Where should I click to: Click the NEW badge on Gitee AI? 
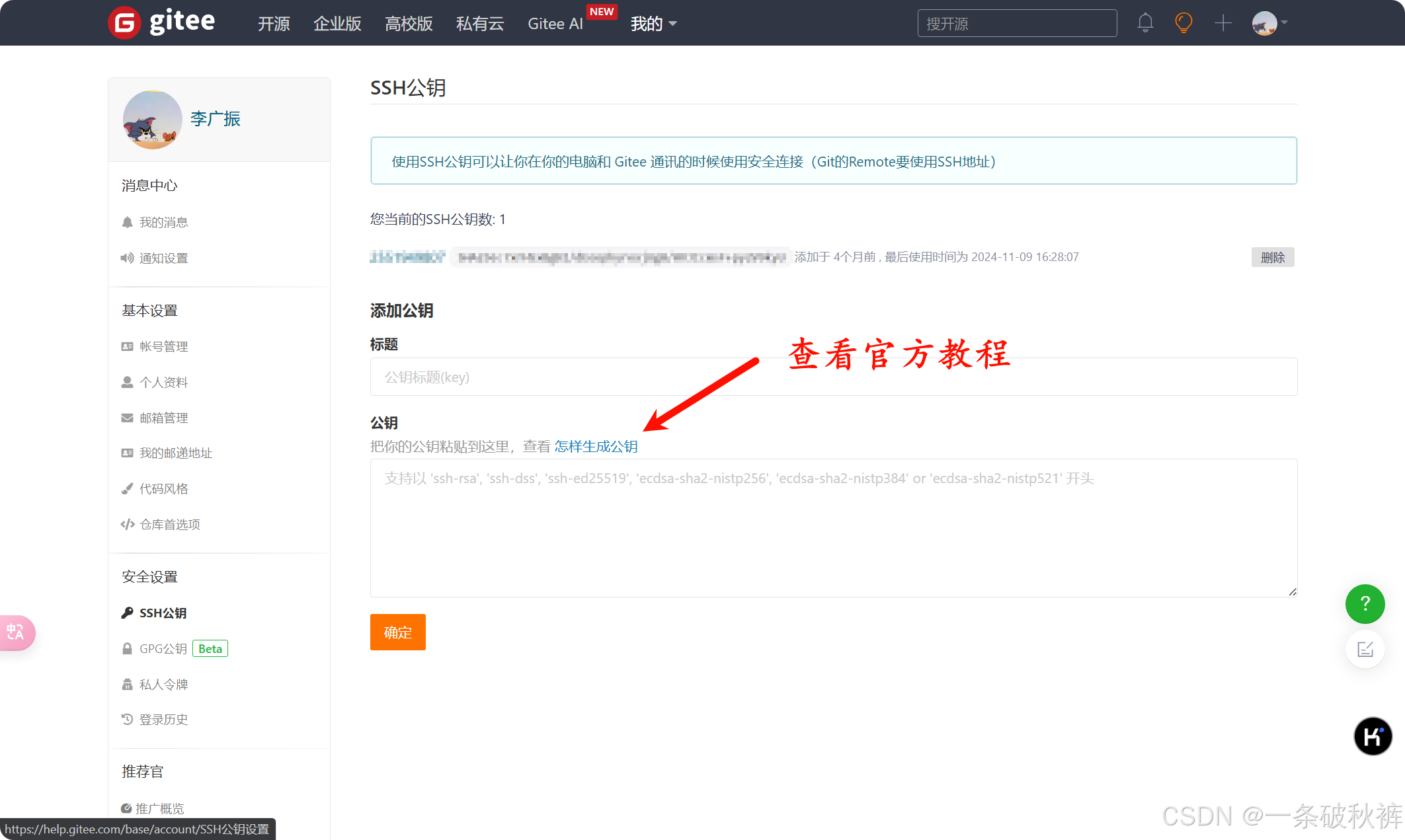(602, 12)
